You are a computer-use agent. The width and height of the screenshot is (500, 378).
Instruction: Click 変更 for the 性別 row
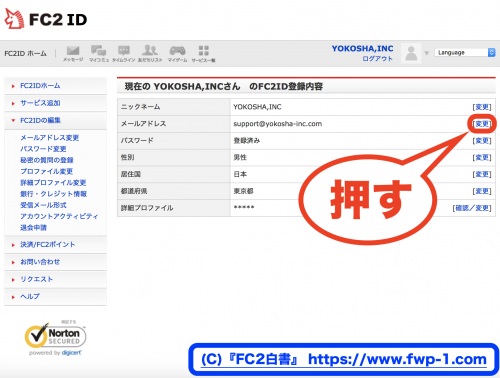coord(482,157)
